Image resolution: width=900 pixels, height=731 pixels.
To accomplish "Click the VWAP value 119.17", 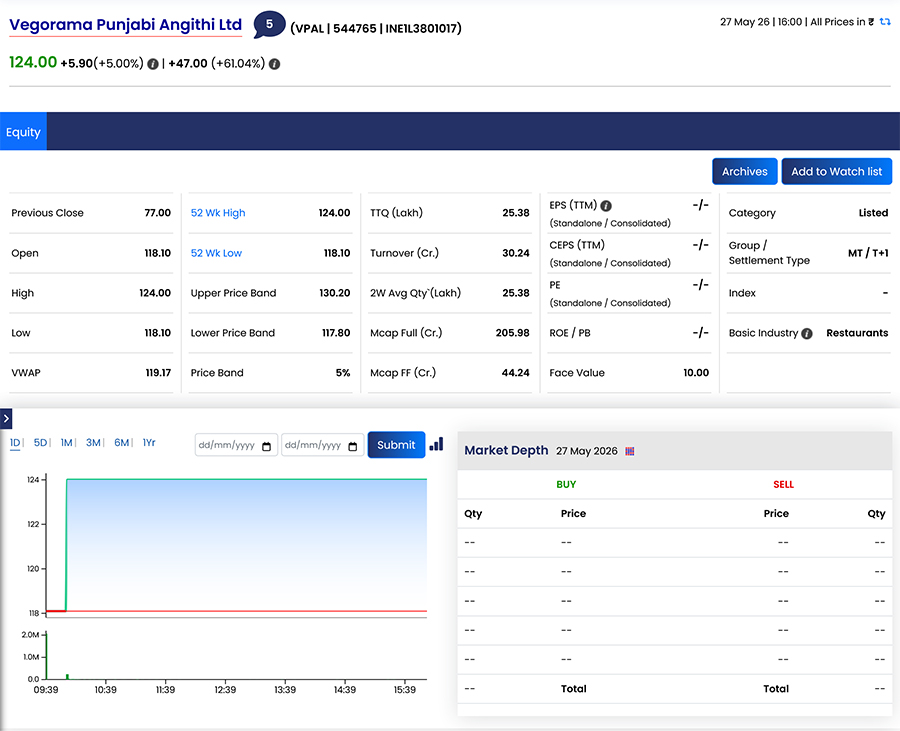I will (158, 373).
